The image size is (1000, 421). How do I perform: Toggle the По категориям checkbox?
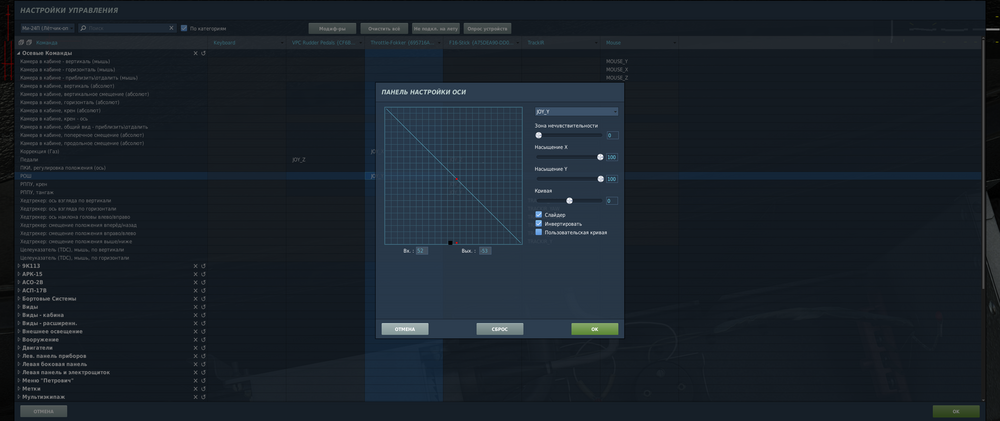pyautogui.click(x=184, y=29)
